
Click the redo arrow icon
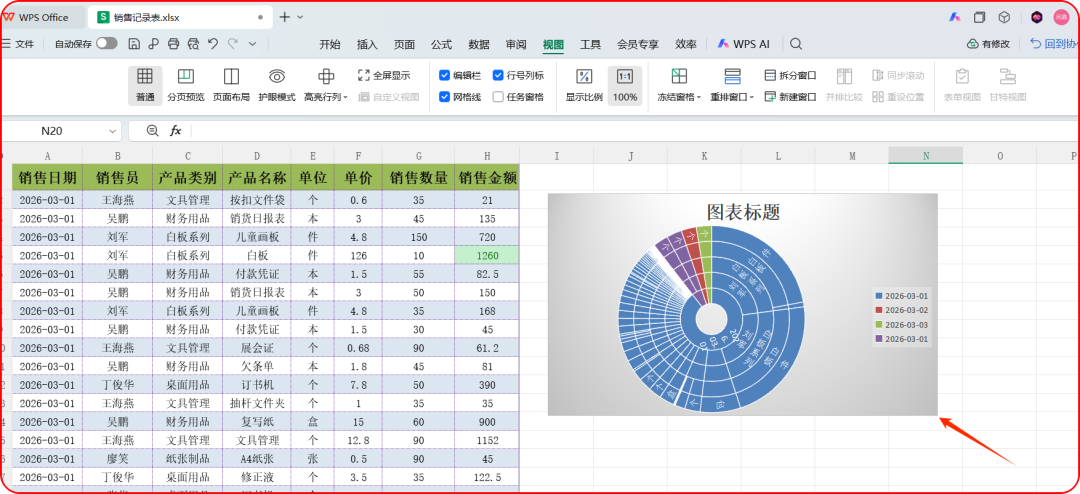pos(233,43)
